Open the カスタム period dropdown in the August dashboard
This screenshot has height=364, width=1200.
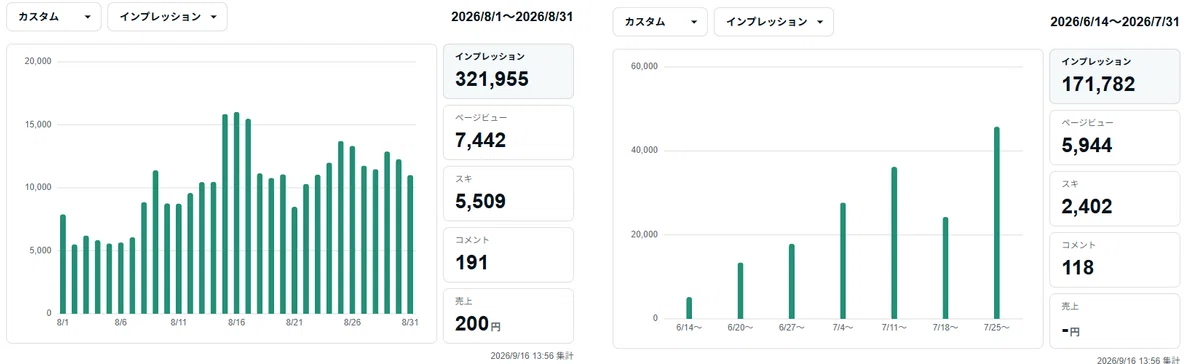[x=53, y=17]
